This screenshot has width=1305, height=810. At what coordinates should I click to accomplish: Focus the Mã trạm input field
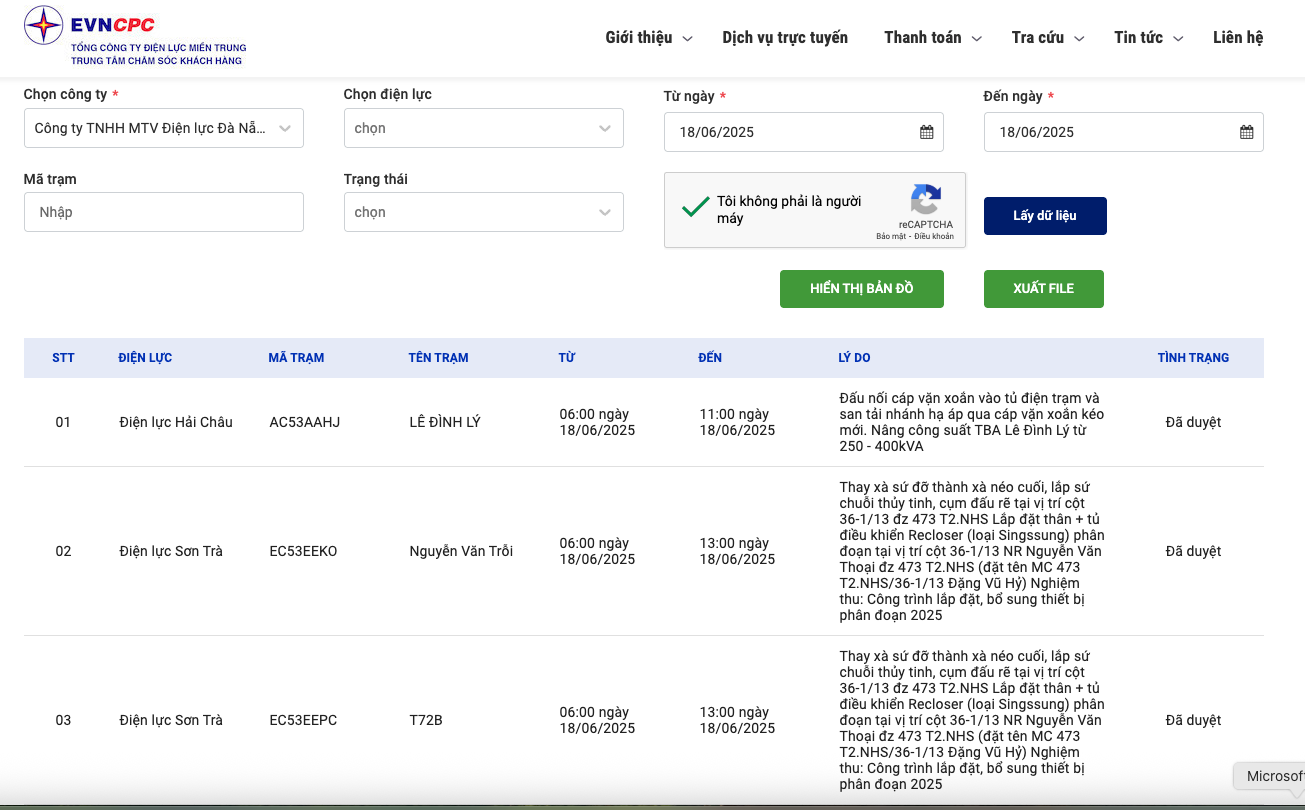pos(164,212)
